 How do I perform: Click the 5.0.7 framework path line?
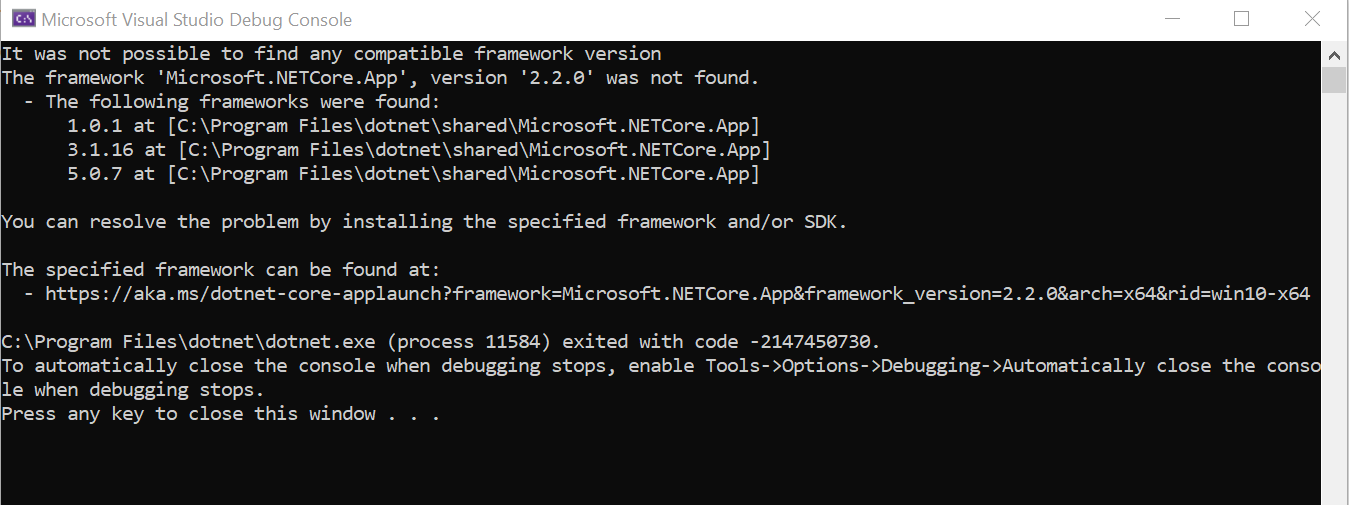[413, 174]
